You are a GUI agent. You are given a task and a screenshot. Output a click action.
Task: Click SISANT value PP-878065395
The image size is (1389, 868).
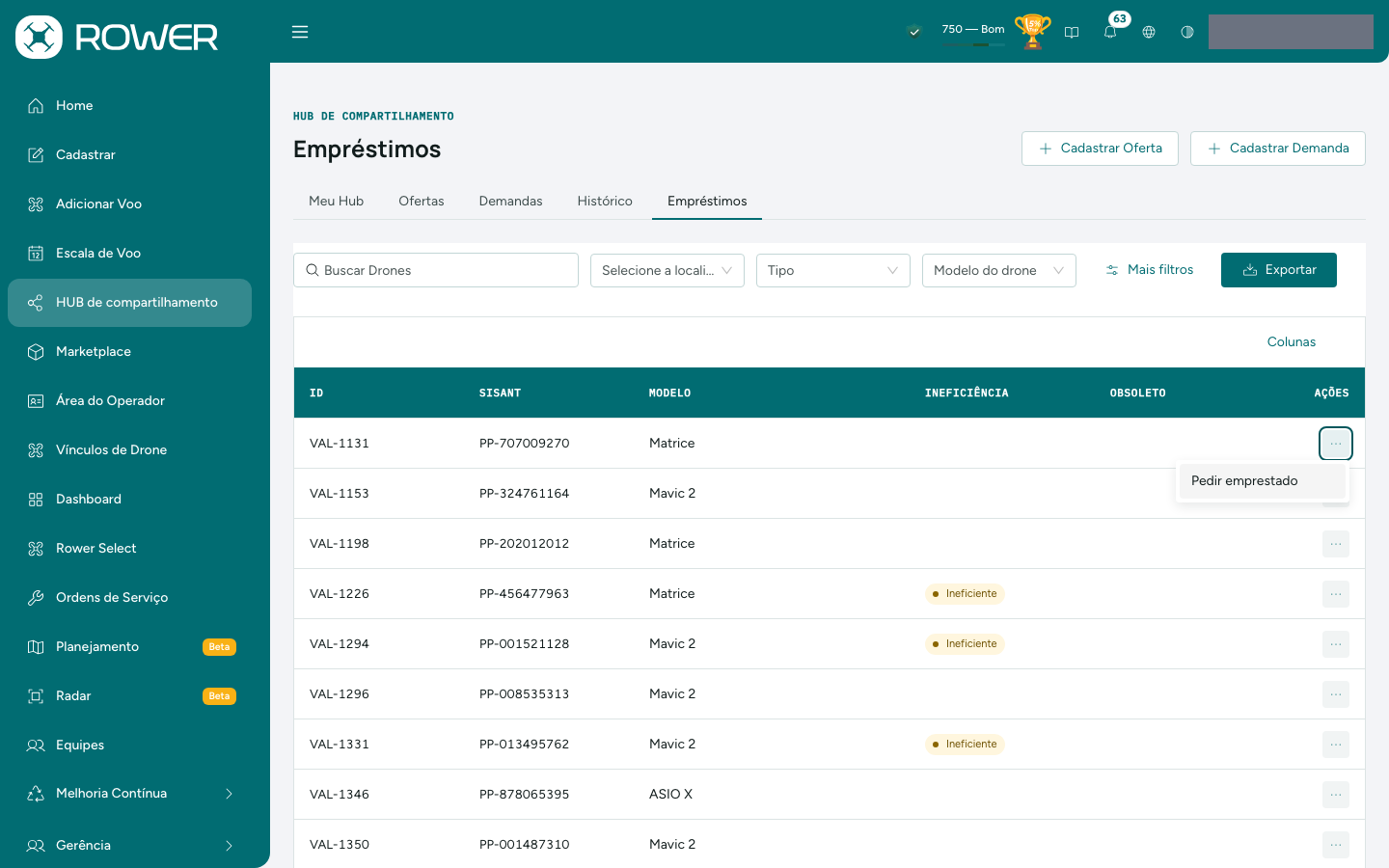point(524,794)
